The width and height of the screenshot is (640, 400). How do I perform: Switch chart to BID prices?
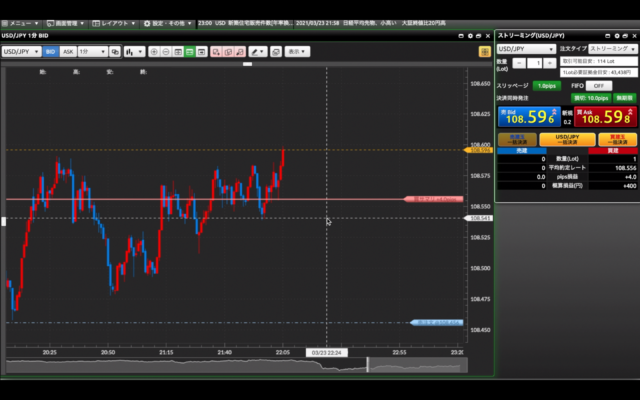(51, 52)
